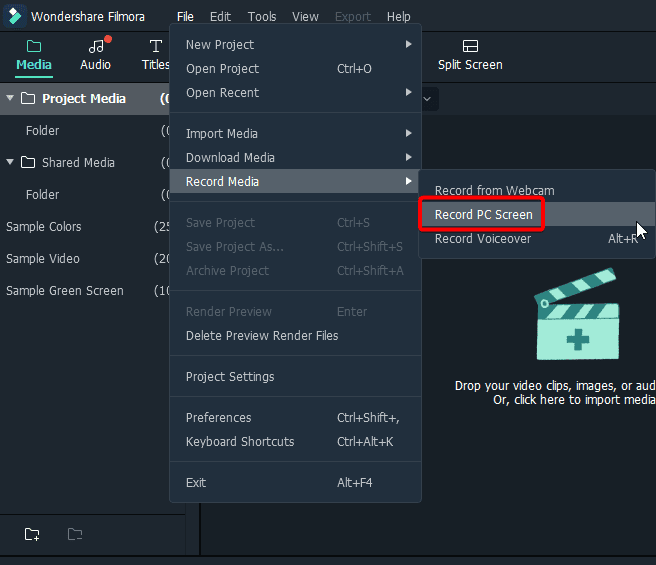Click the delete folder icon

click(x=75, y=534)
